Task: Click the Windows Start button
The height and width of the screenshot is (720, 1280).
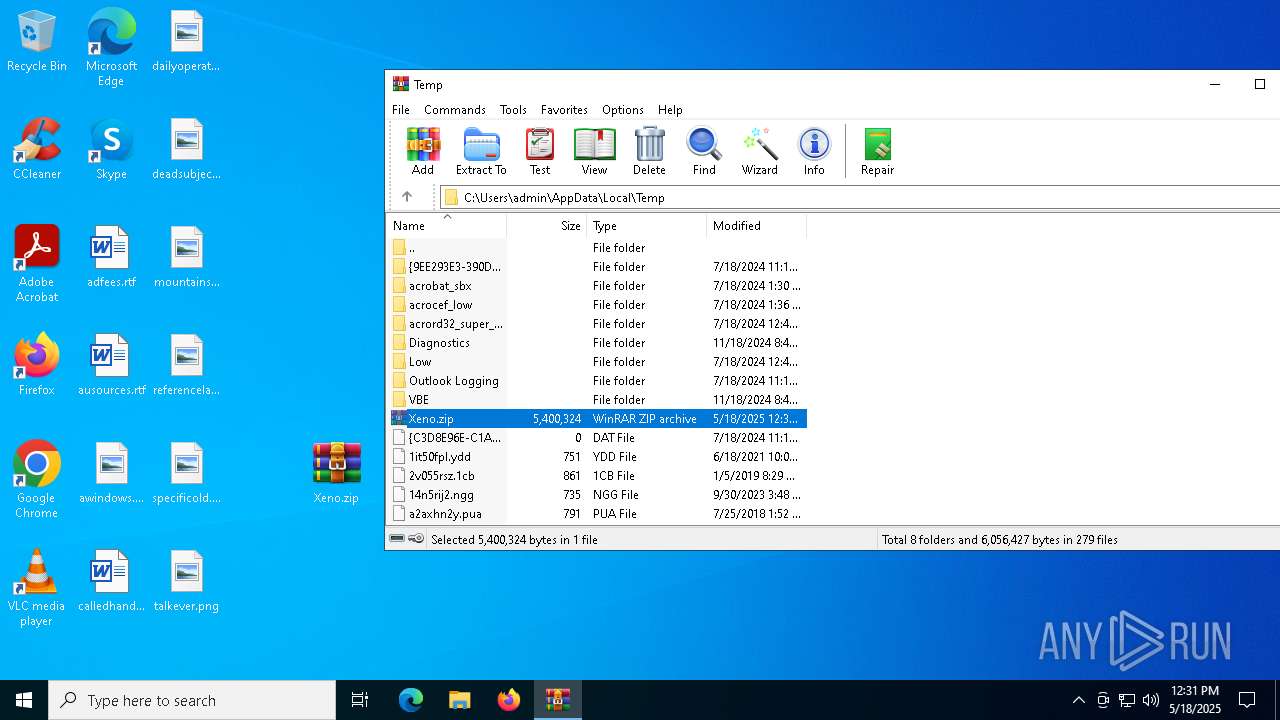Action: [x=24, y=700]
